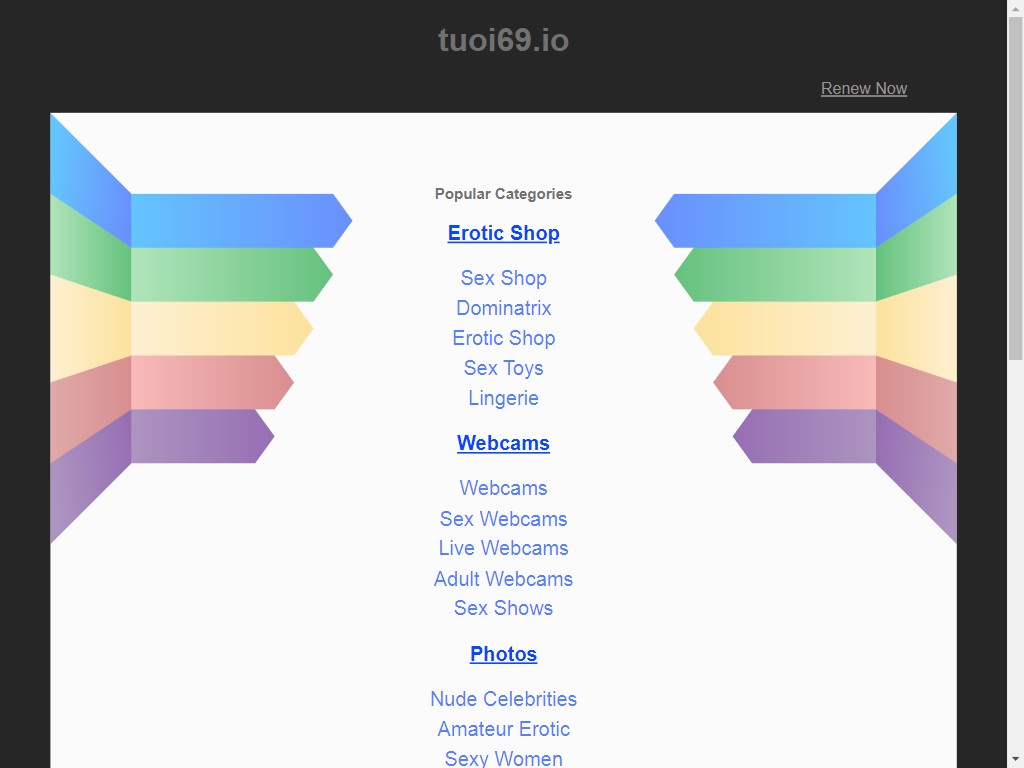Screen dimensions: 1024x768
Task: Click the vertical scrollbar thumb
Action: (x=1015, y=187)
